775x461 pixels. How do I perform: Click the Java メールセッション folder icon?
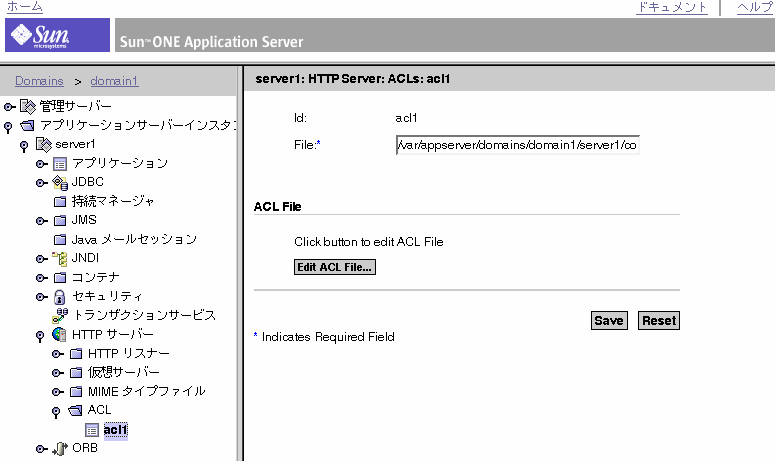60,240
